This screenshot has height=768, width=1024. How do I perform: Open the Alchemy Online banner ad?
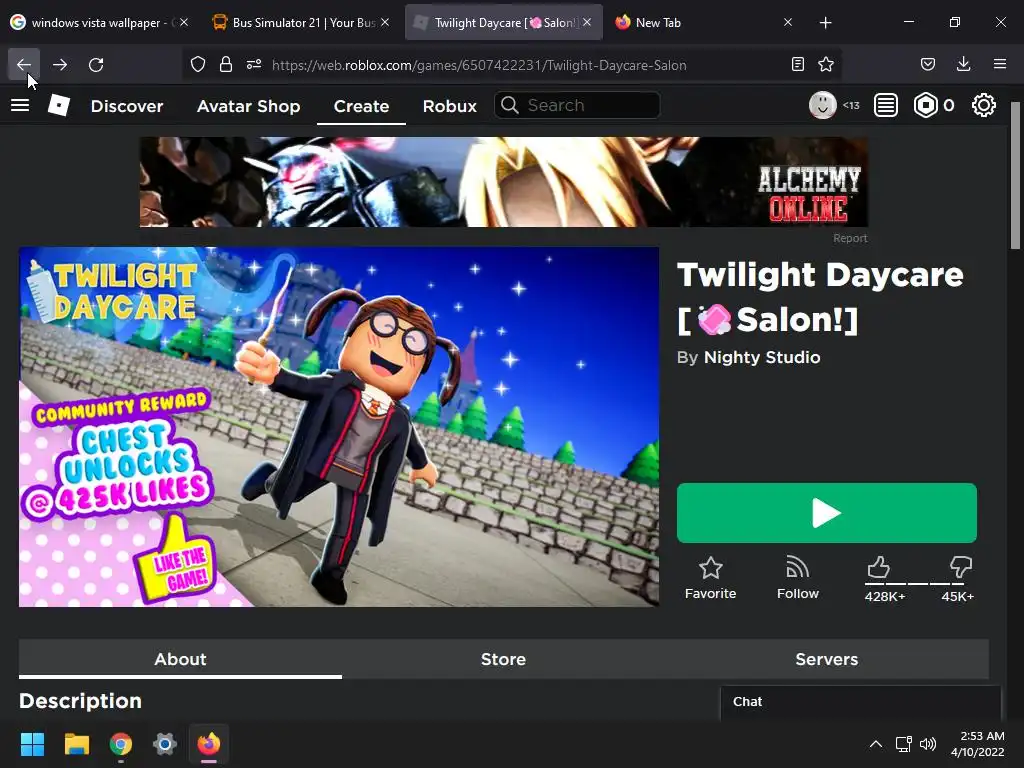[x=504, y=182]
